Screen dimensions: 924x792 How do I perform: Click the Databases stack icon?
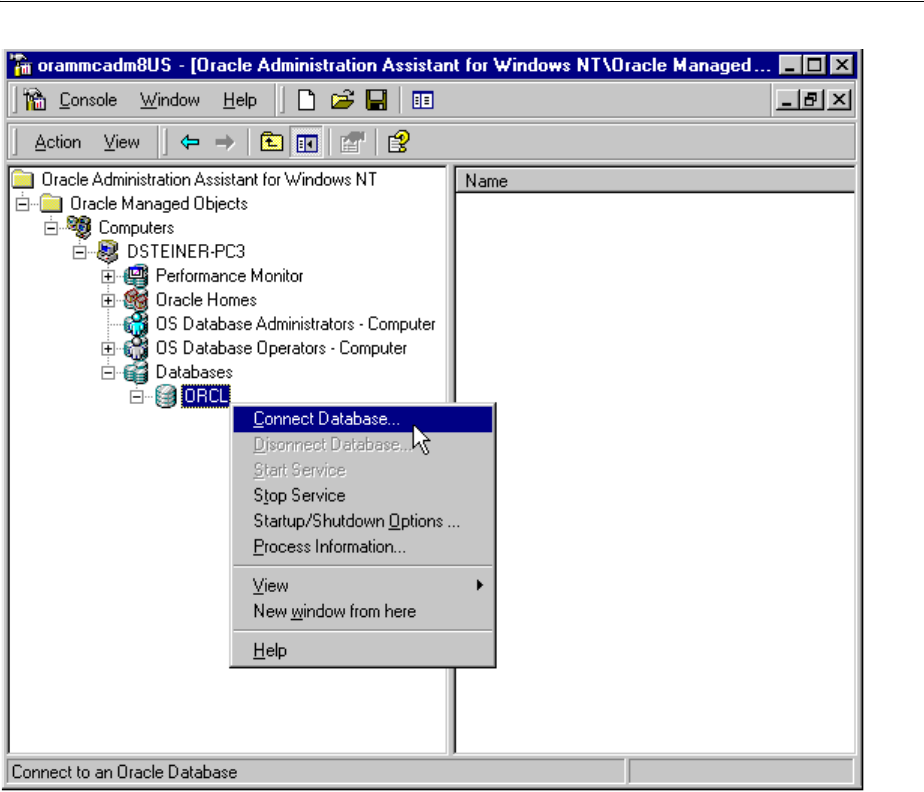(x=136, y=372)
